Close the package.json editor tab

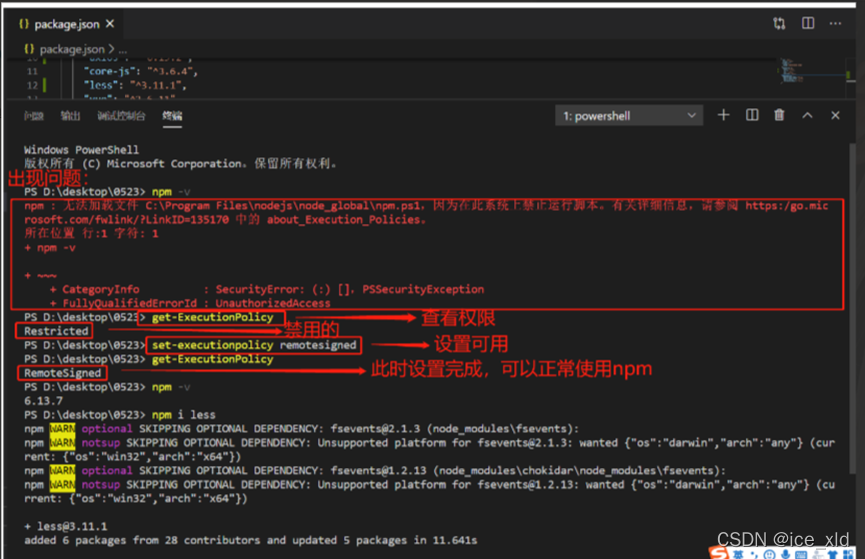110,24
